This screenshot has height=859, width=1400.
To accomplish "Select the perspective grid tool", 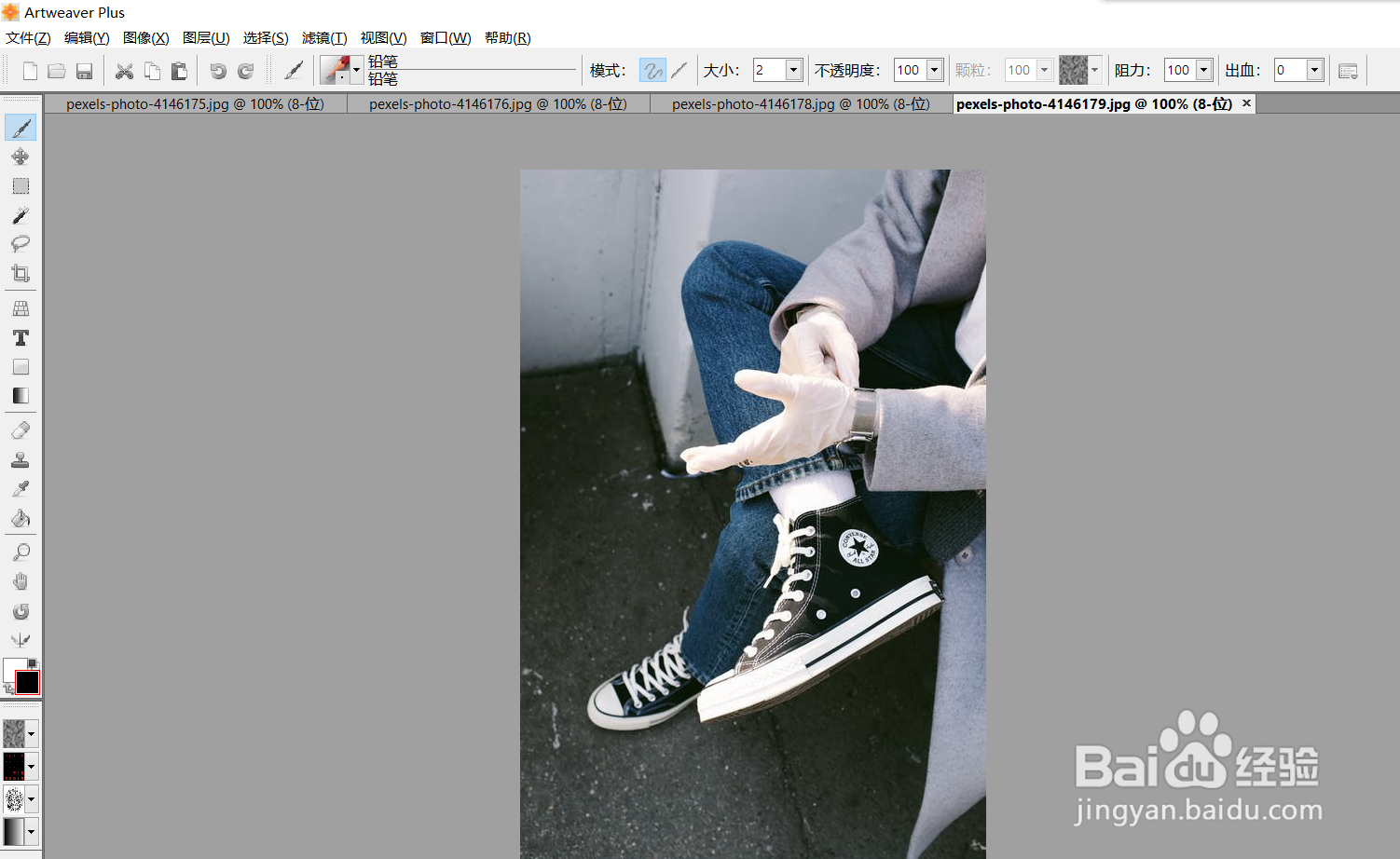I will [x=21, y=308].
